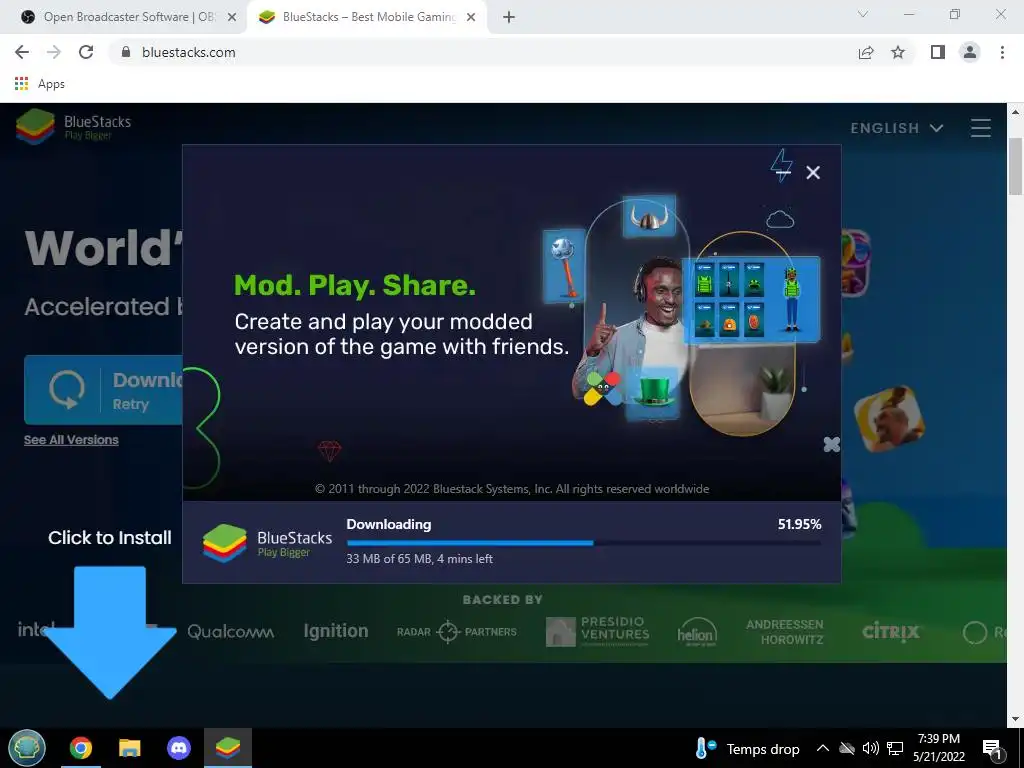Open the Temps drop weather widget
Image resolution: width=1024 pixels, height=768 pixels.
click(x=748, y=748)
